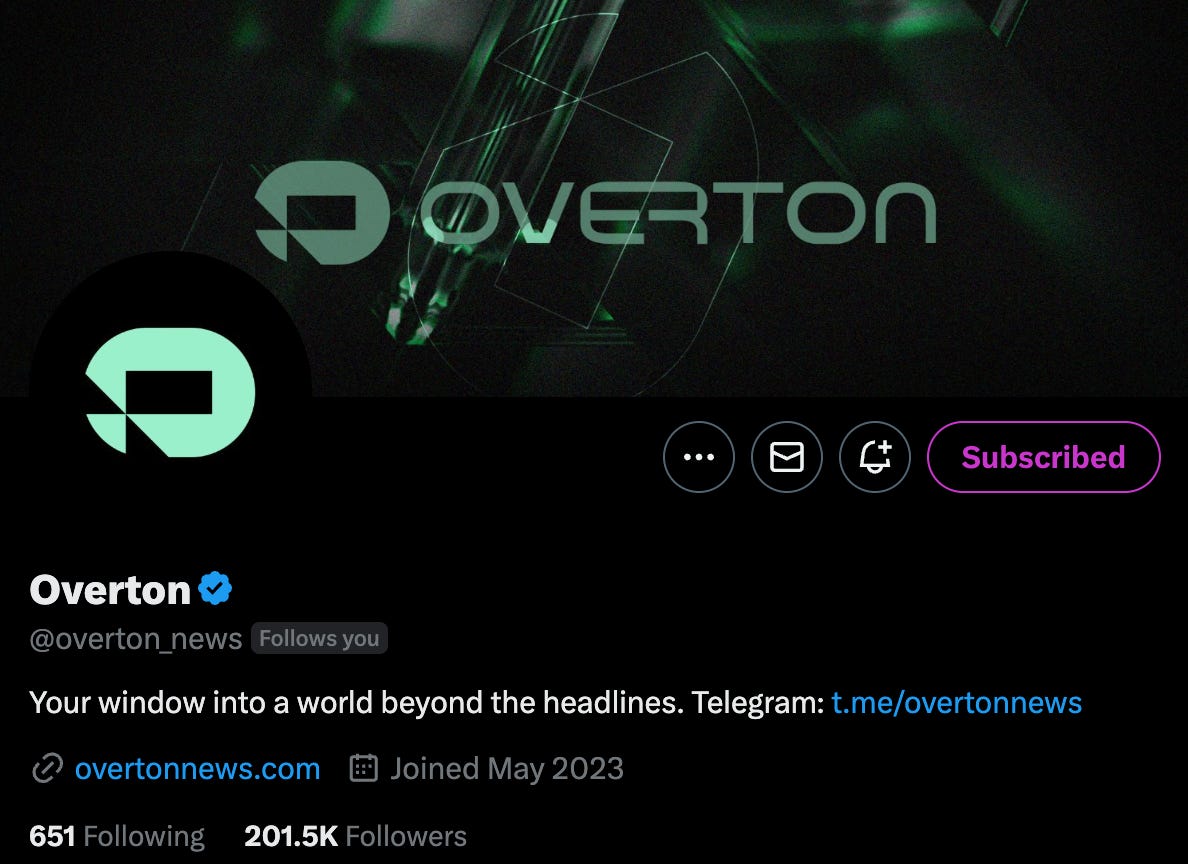
Task: Open the Overton profile avatar picture
Action: point(170,392)
